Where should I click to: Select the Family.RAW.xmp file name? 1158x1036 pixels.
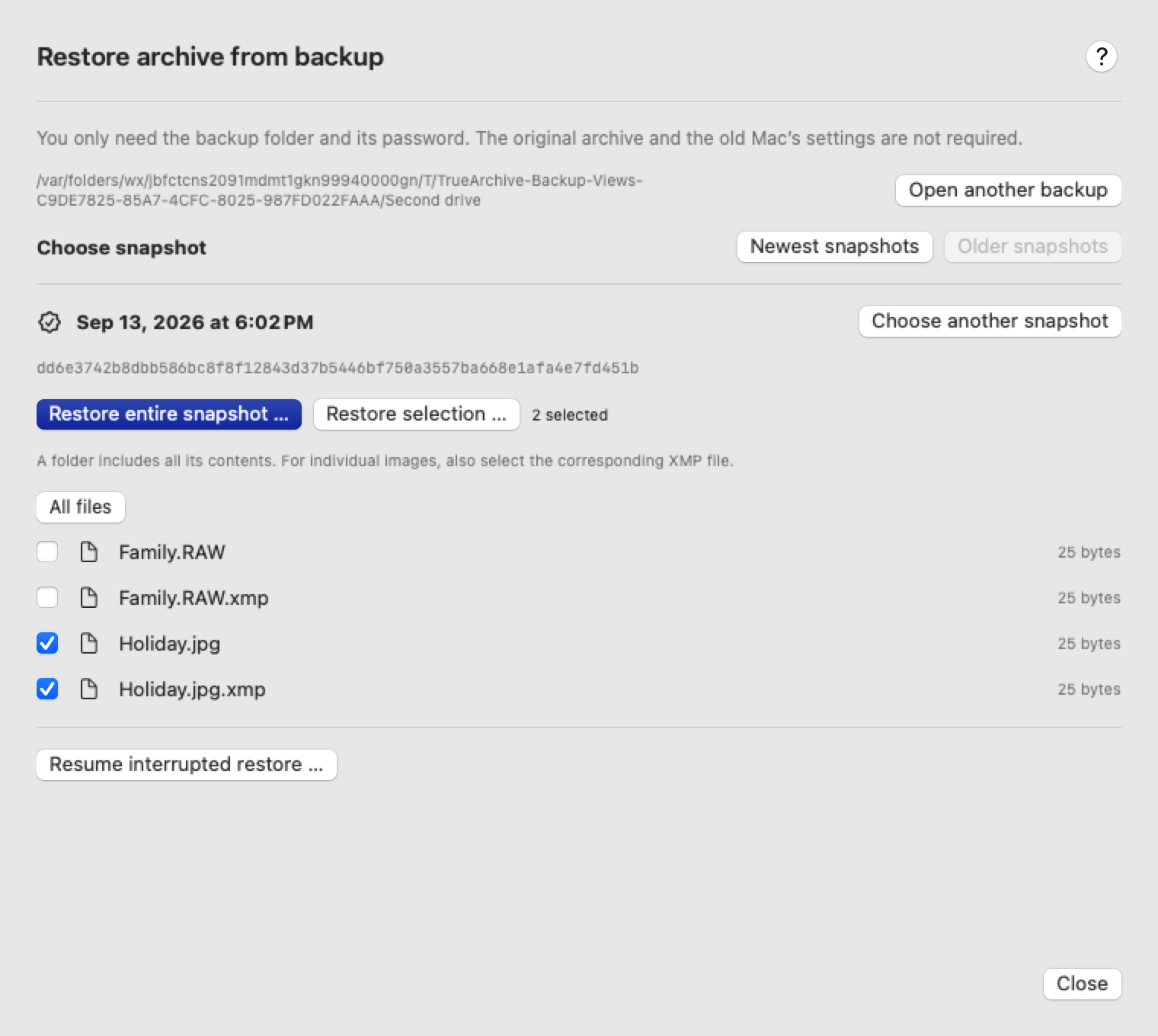tap(194, 598)
